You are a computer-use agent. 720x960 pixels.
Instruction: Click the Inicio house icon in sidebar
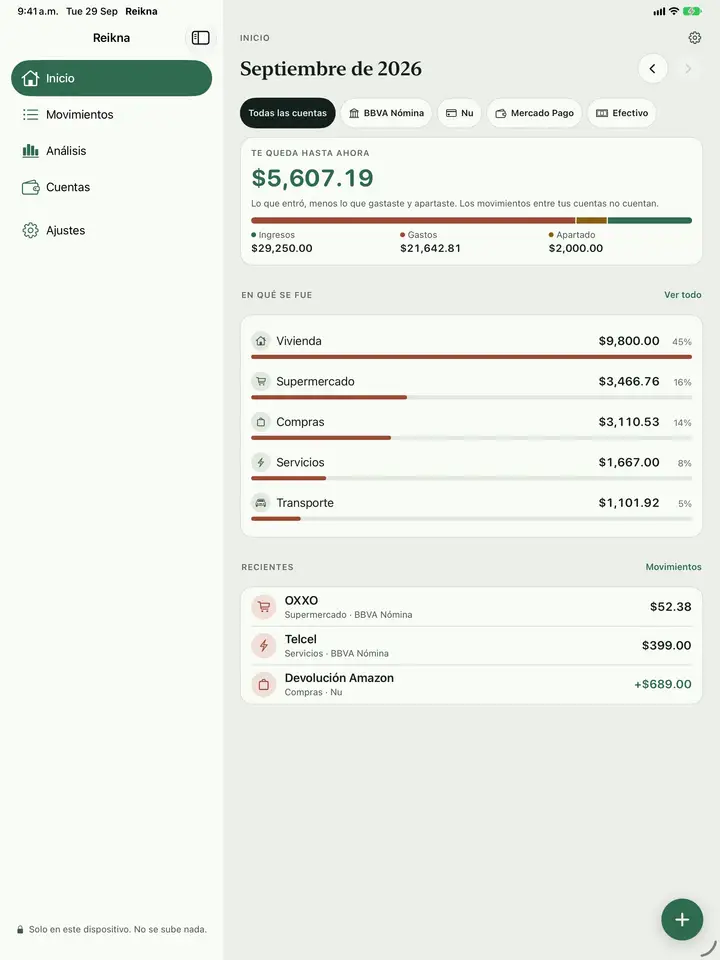[30, 78]
